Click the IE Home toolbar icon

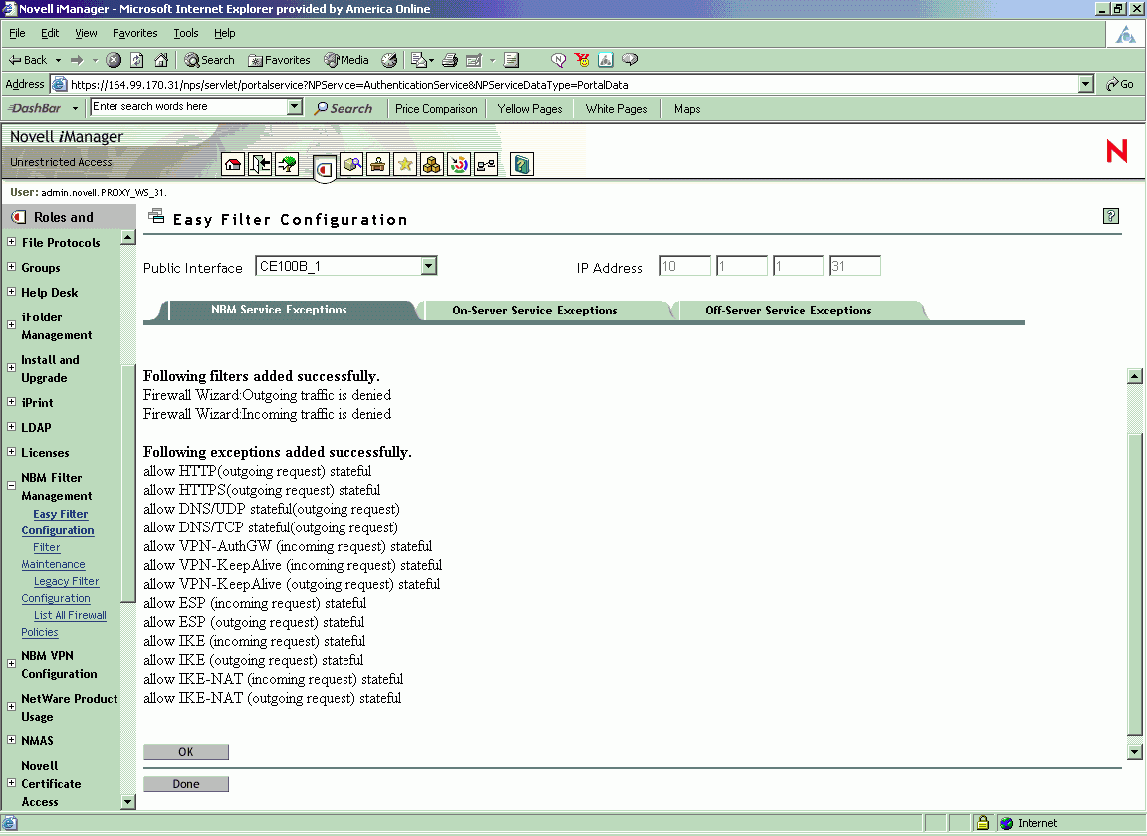click(161, 60)
